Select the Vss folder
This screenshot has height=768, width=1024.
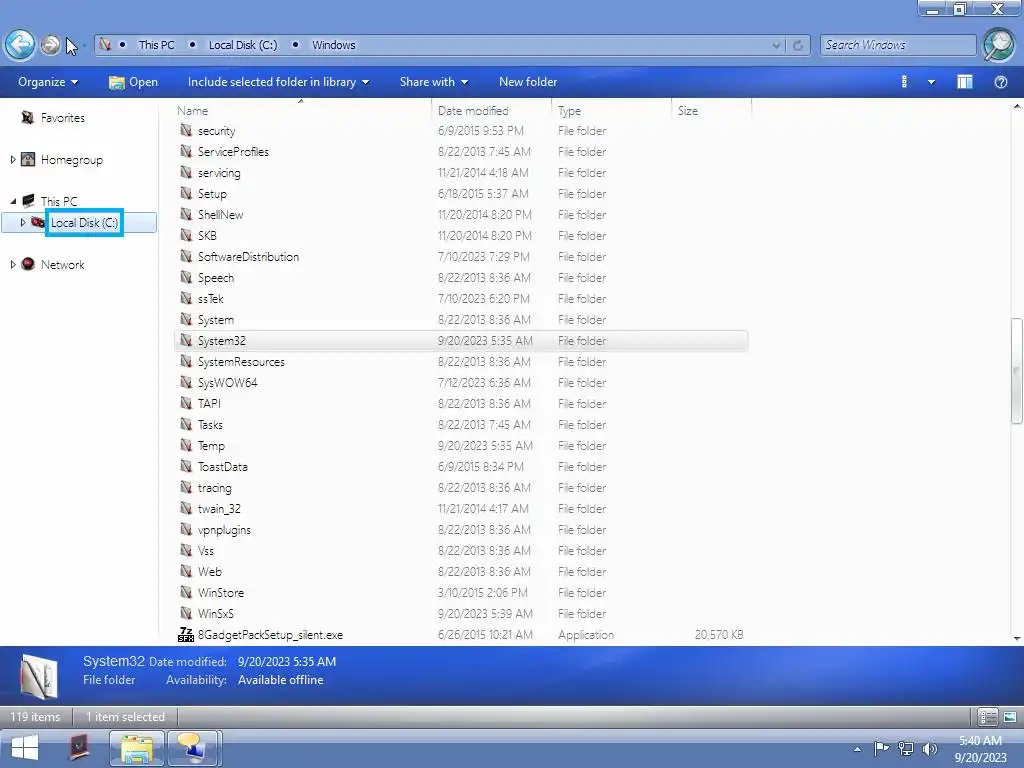[206, 551]
